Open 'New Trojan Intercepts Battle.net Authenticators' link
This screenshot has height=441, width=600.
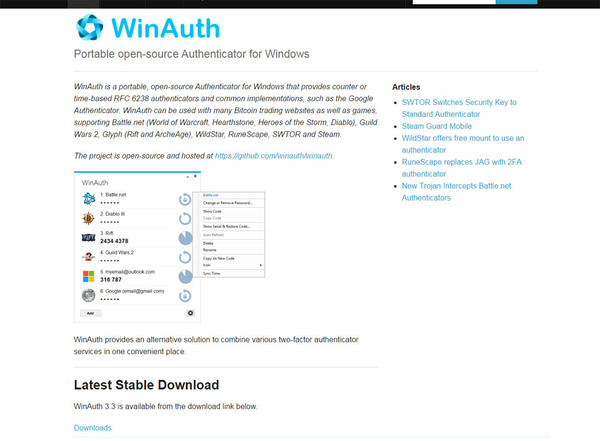point(457,192)
